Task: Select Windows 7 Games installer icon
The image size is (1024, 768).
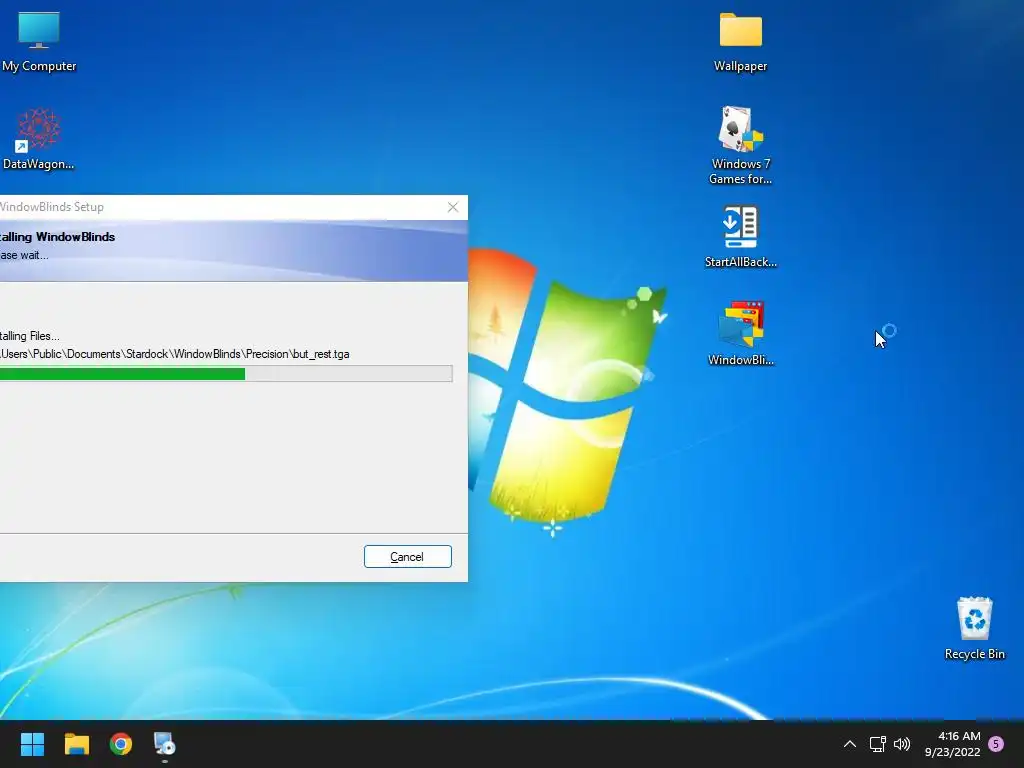Action: tap(741, 145)
